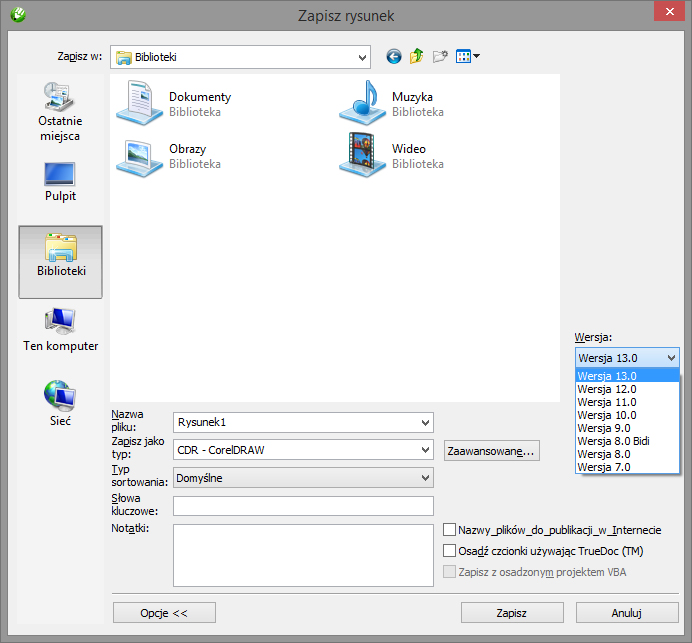Create a new folder icon
The image size is (692, 643).
pos(439,57)
